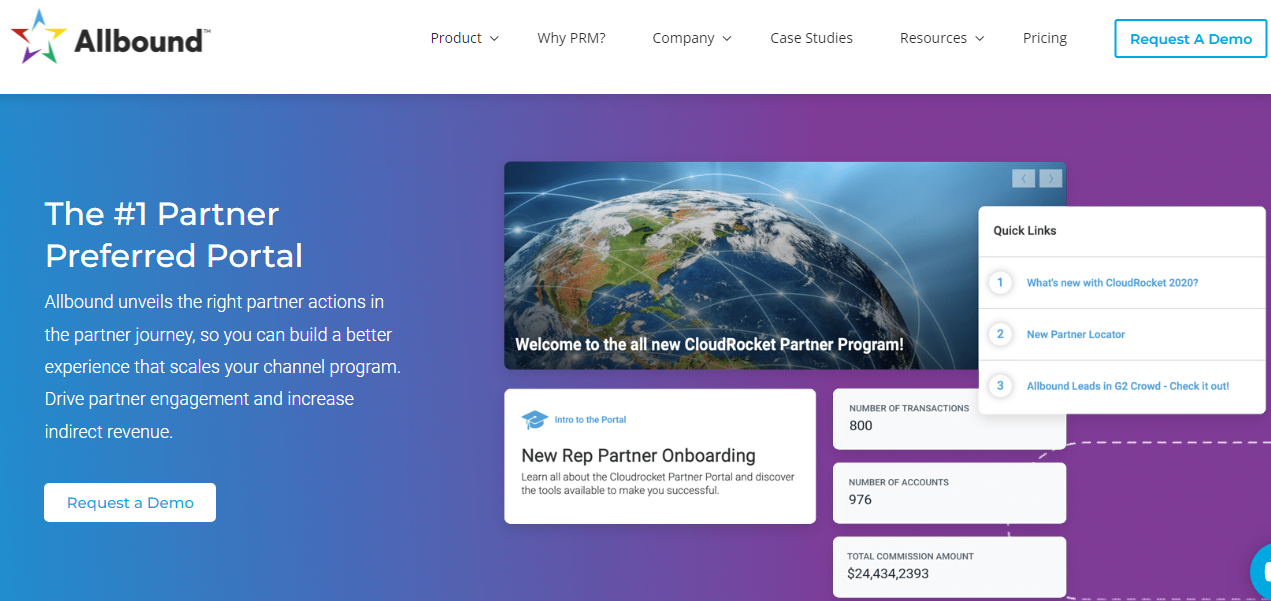
Task: Click the number 1 circle in Quick Links
Action: pos(1000,282)
